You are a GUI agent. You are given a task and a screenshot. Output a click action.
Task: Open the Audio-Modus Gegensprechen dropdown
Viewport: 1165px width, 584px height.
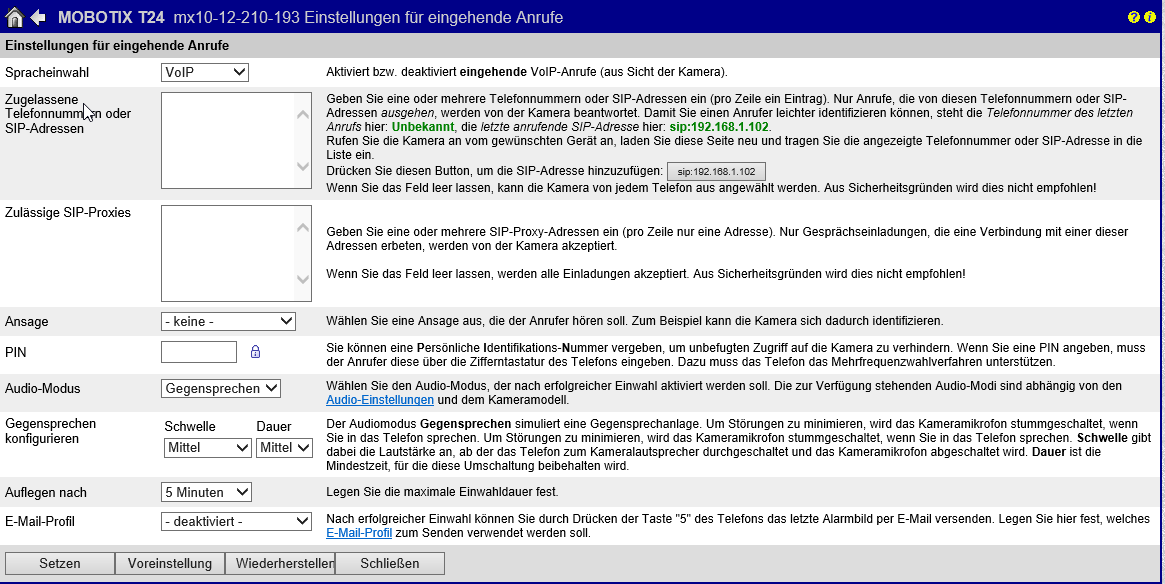pos(221,389)
